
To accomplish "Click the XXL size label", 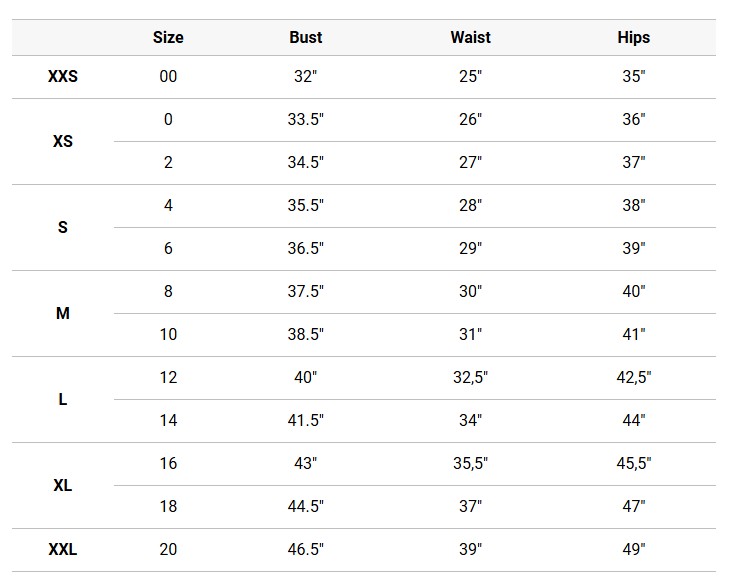I will (63, 549).
